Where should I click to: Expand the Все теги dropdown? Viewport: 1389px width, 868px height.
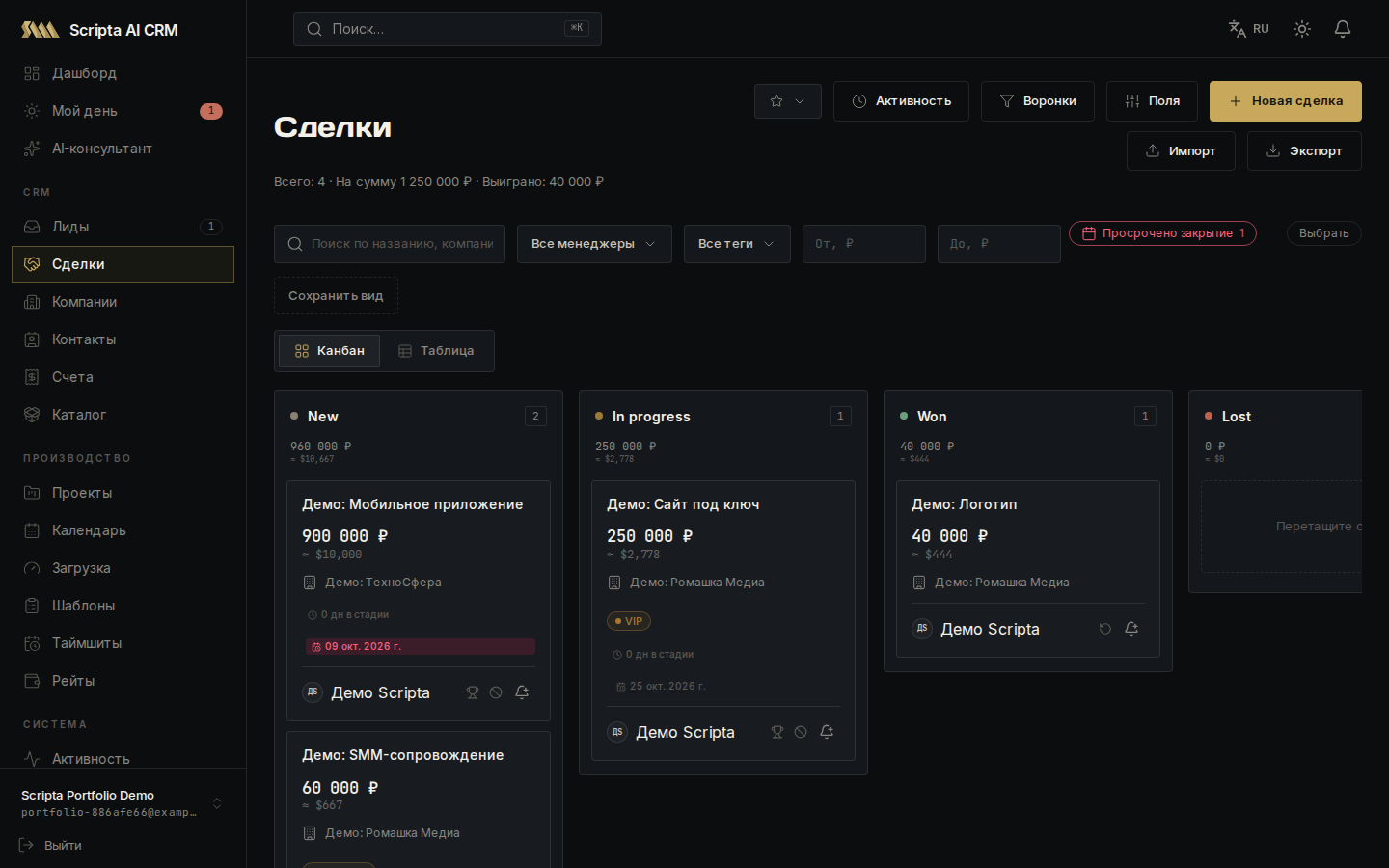point(737,244)
